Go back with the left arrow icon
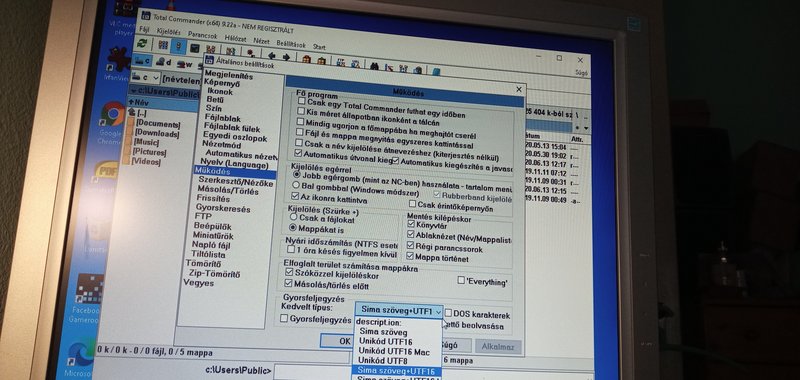Image resolution: width=800 pixels, height=380 pixels. coord(271,56)
